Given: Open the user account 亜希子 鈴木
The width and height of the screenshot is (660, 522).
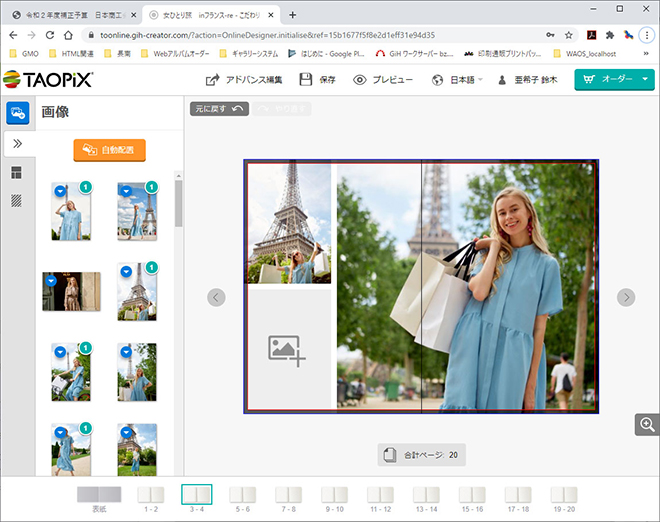Looking at the screenshot, I should 527,80.
